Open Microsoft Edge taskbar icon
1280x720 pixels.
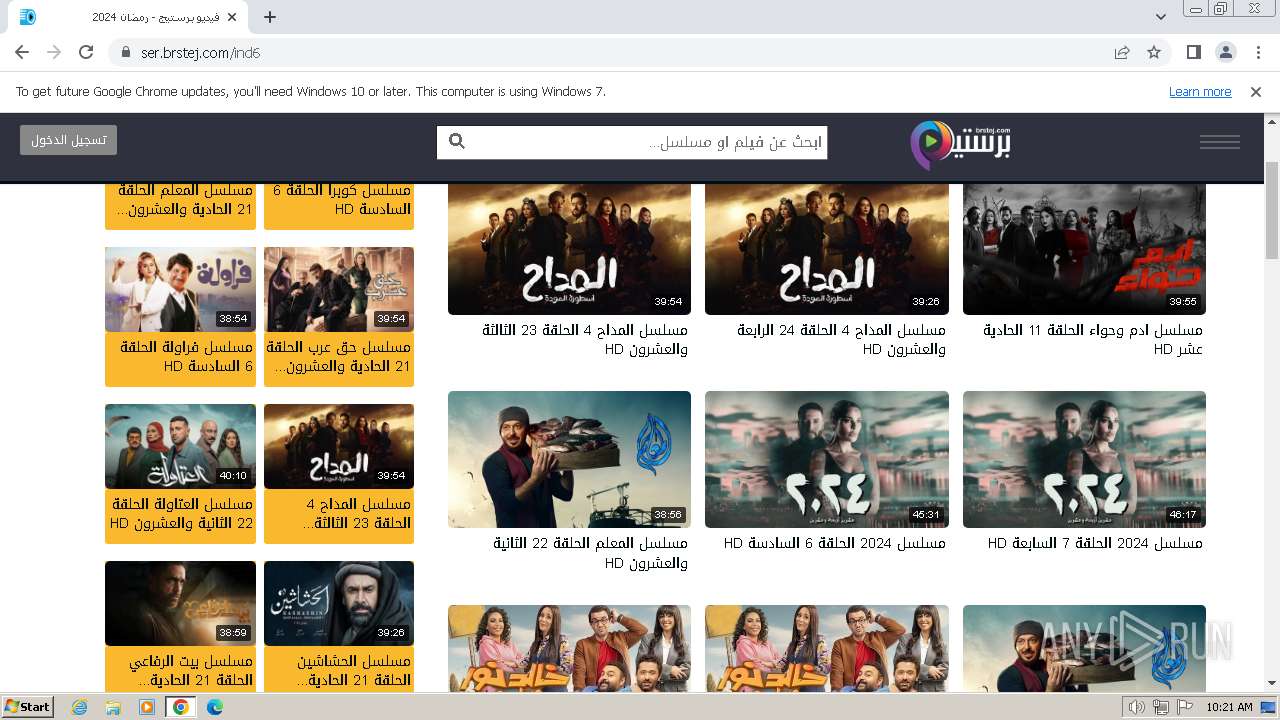[x=214, y=707]
